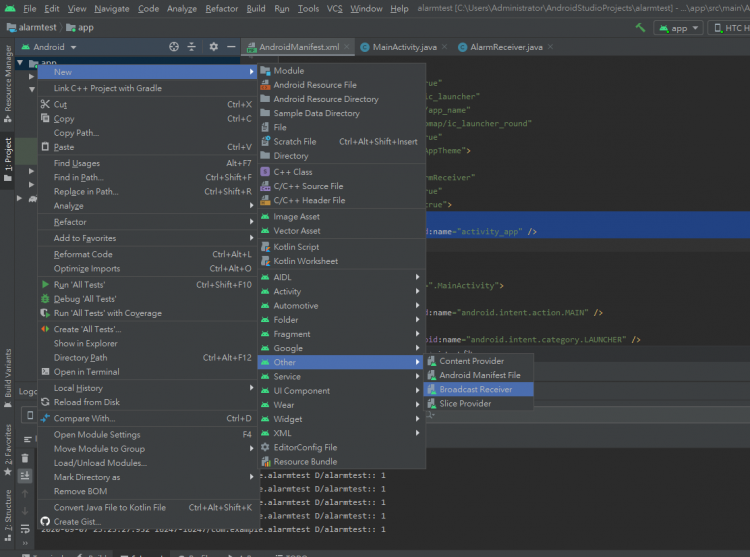This screenshot has height=557, width=750.
Task: Open the Resource Manager side panel
Action: [9, 78]
